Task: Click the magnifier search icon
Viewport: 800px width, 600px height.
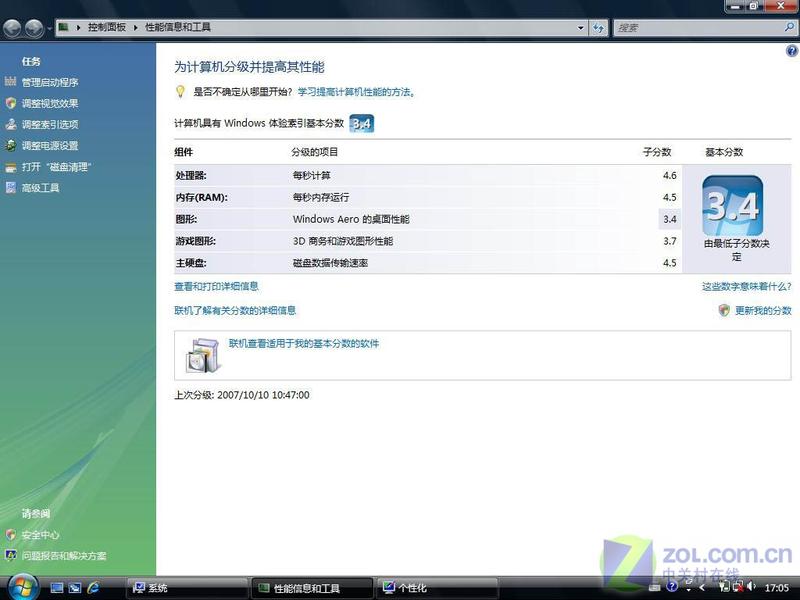Action: (x=789, y=28)
